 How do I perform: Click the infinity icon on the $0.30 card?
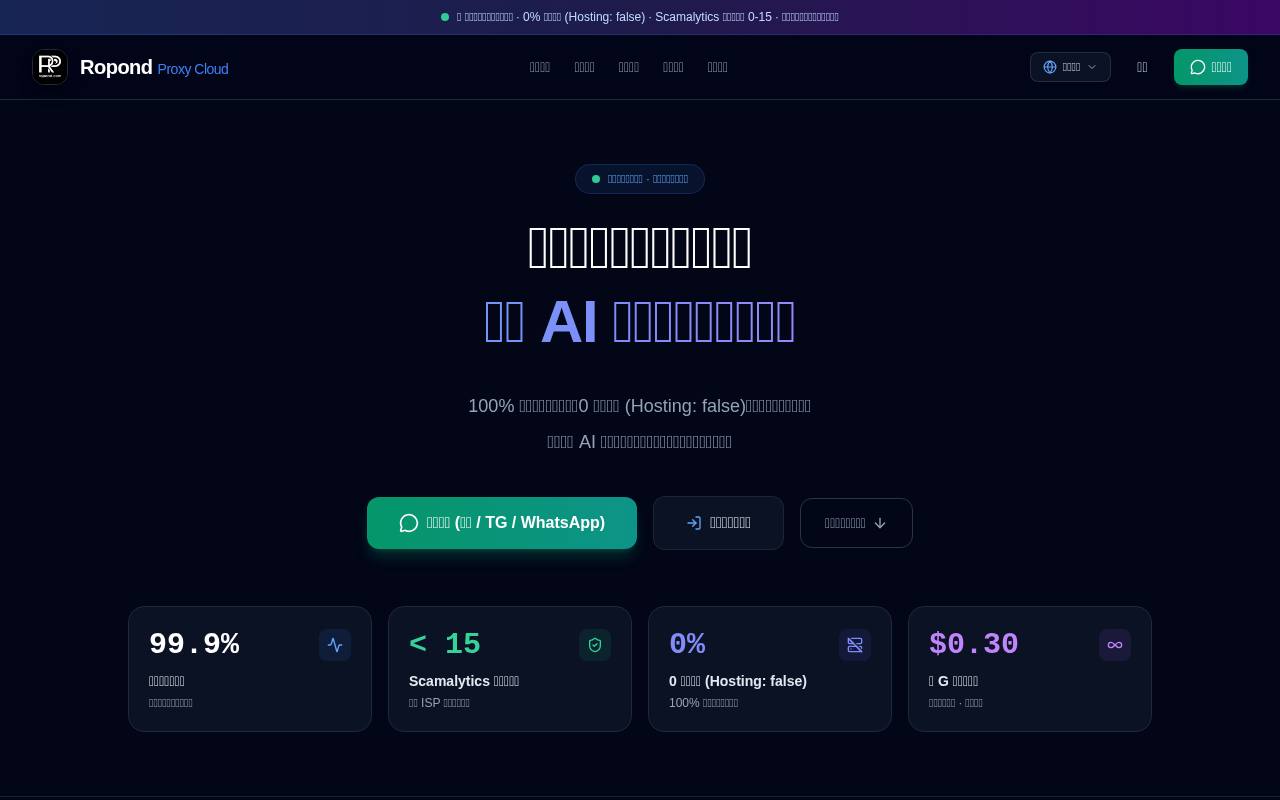click(1115, 645)
